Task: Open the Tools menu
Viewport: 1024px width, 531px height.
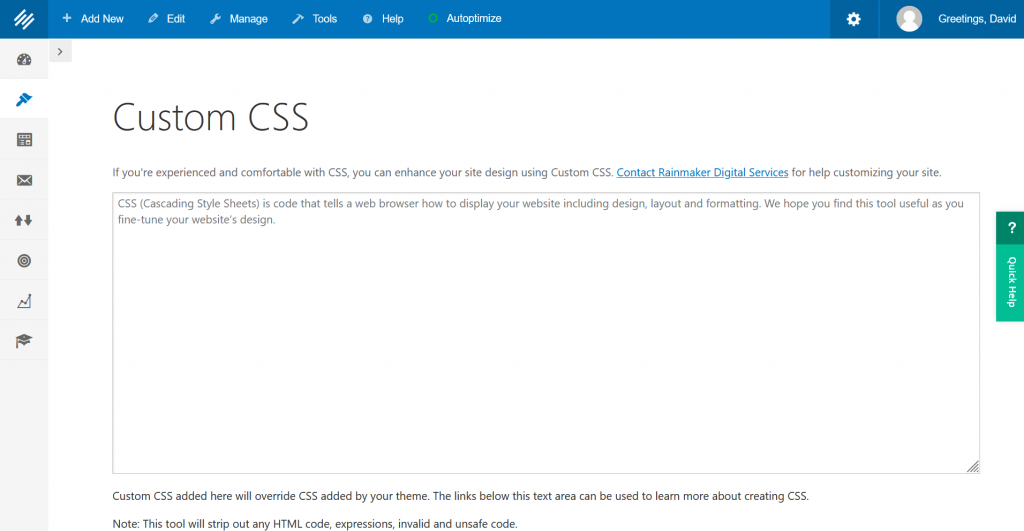Action: (315, 19)
